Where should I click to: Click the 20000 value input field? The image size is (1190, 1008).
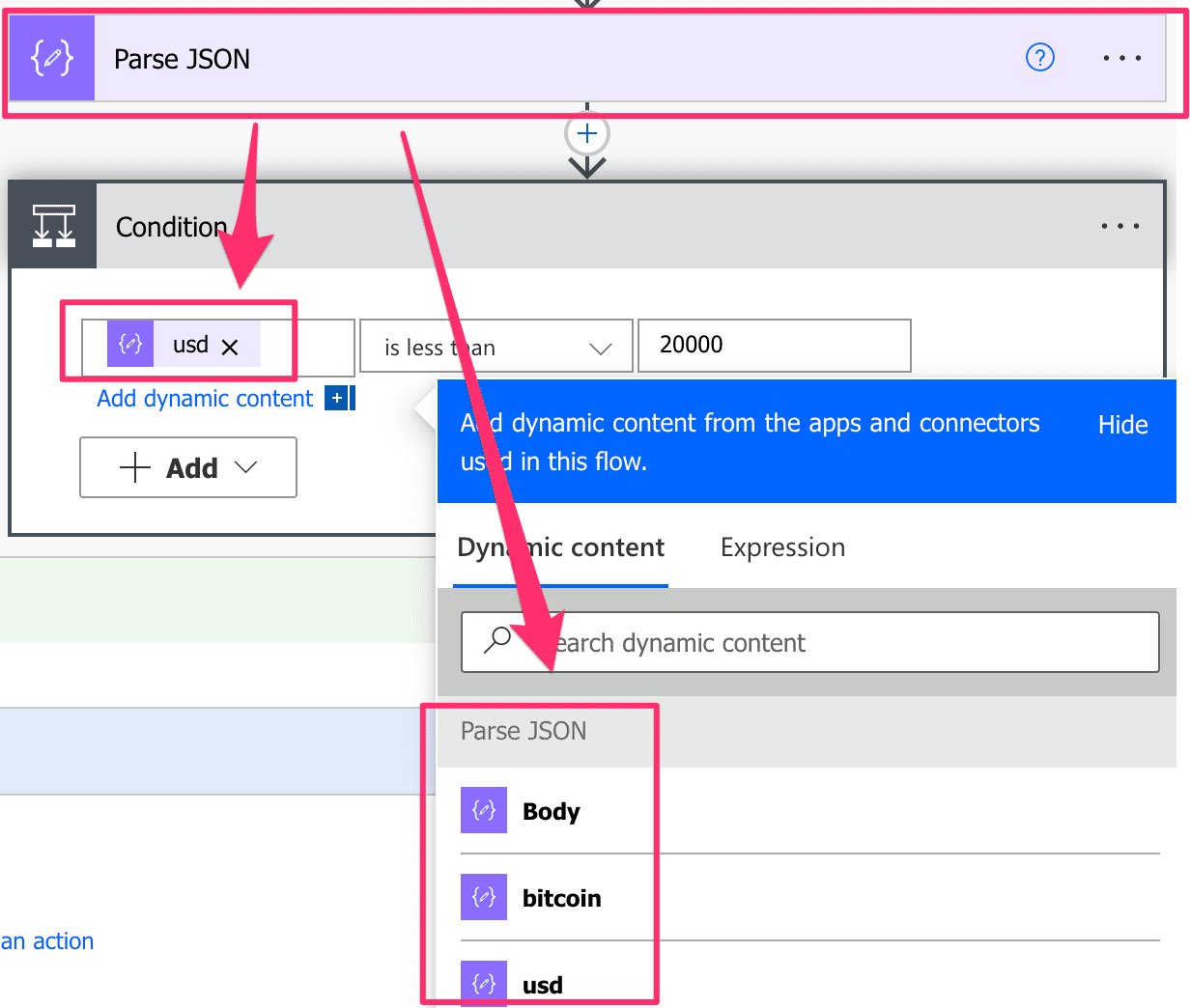coord(773,345)
